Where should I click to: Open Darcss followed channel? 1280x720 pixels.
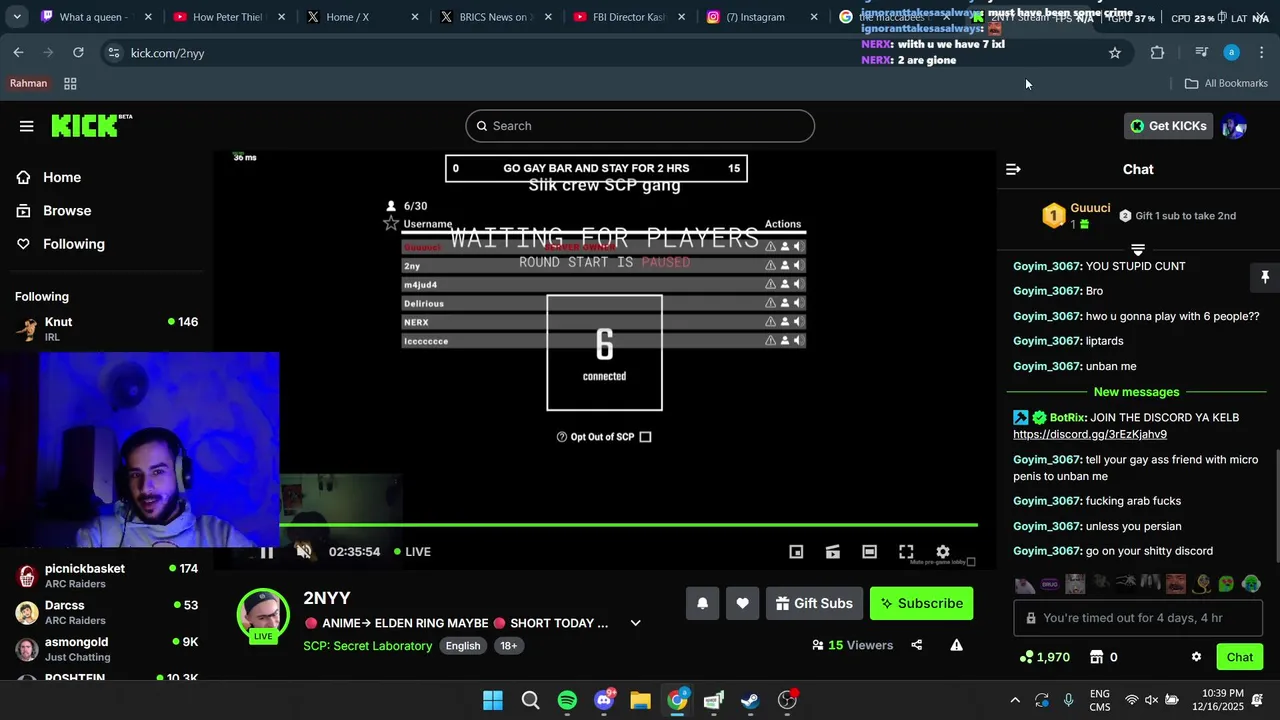[106, 612]
